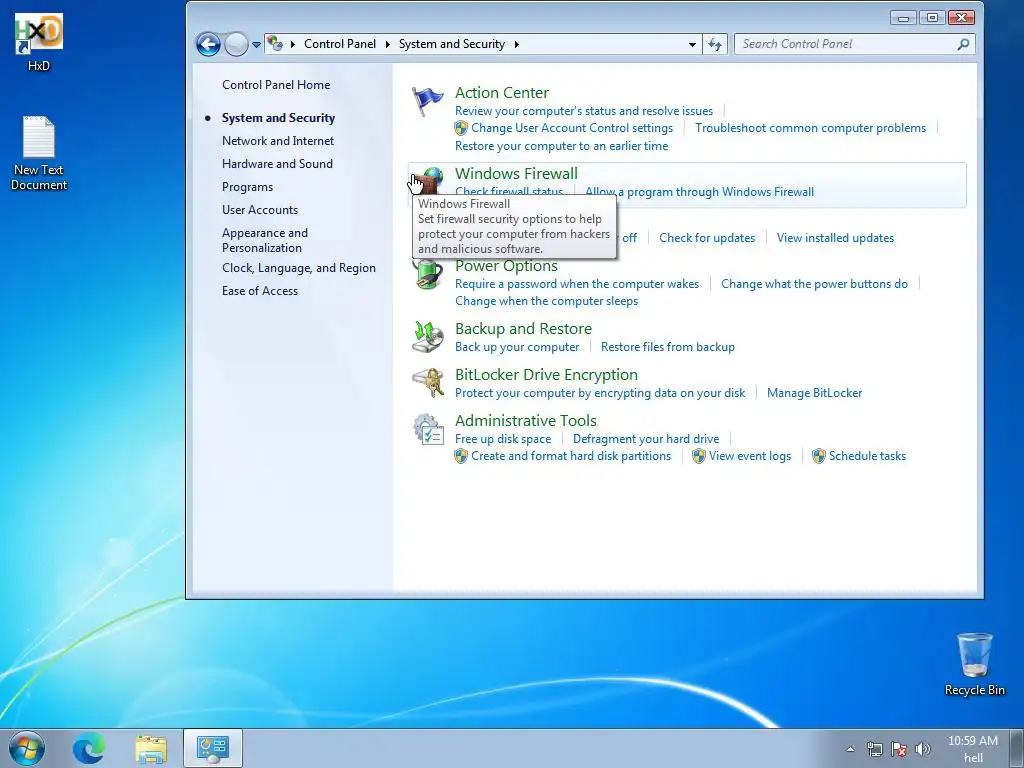
Task: Expand breadcrumb arrow after Control Panel
Action: point(387,44)
